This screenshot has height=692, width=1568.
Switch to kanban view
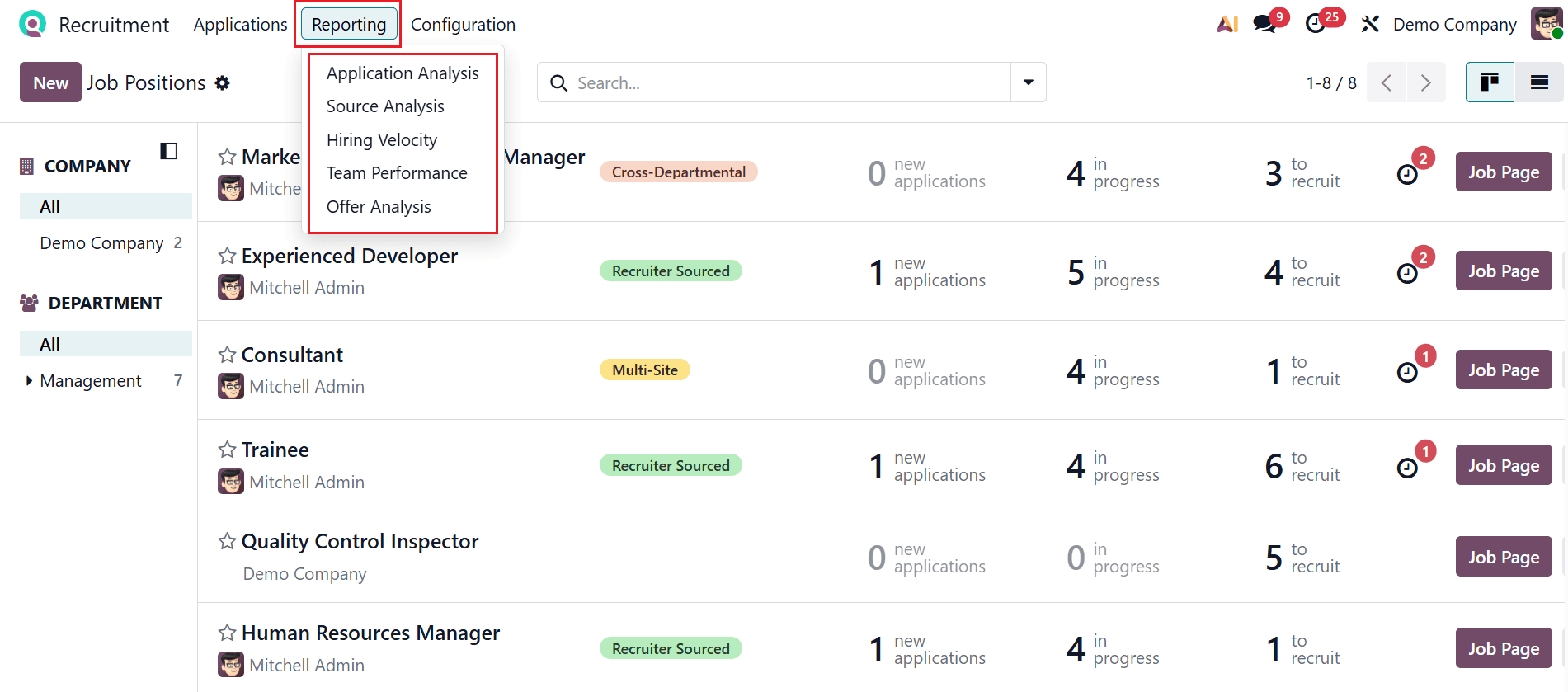pyautogui.click(x=1490, y=82)
